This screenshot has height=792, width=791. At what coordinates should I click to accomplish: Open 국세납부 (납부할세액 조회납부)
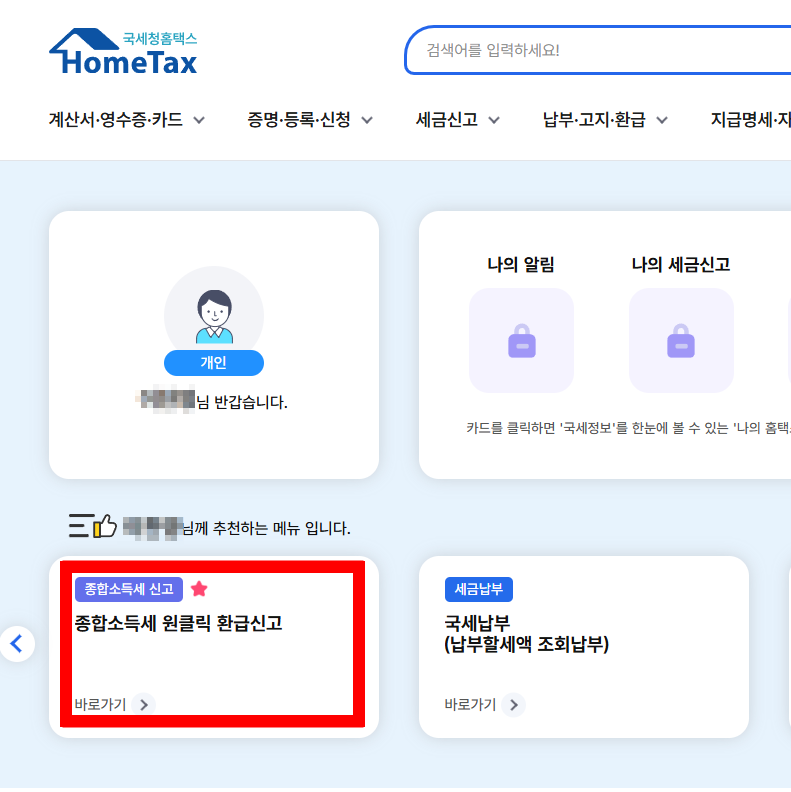point(526,634)
